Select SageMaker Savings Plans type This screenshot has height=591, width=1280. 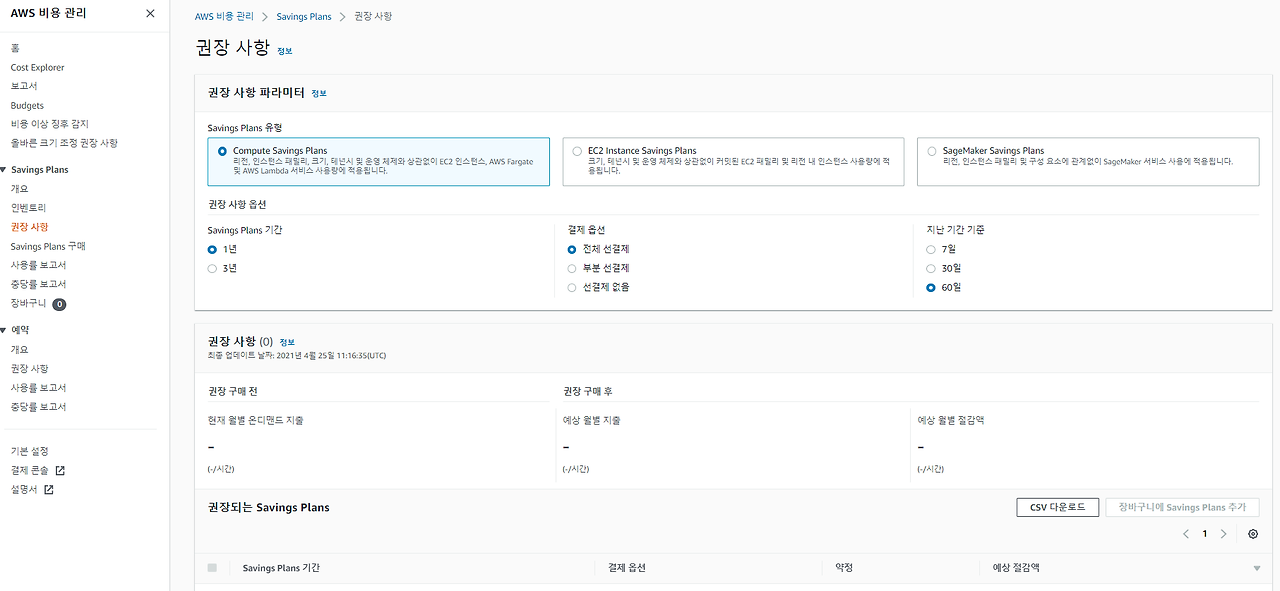point(1088,162)
